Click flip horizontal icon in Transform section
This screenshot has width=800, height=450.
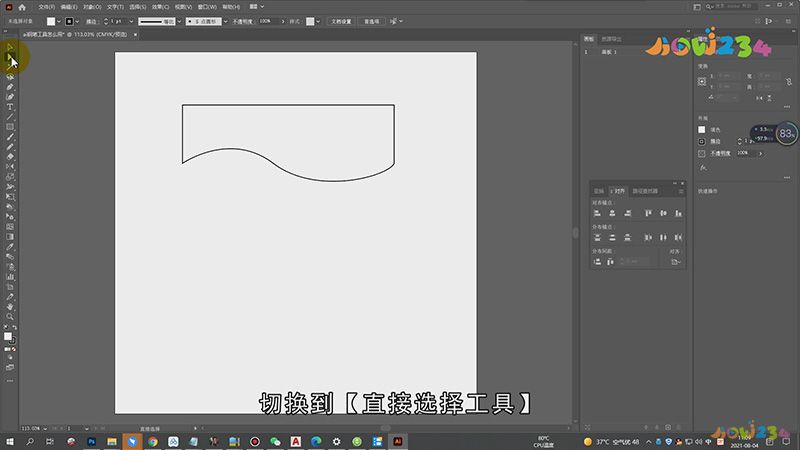[759, 98]
